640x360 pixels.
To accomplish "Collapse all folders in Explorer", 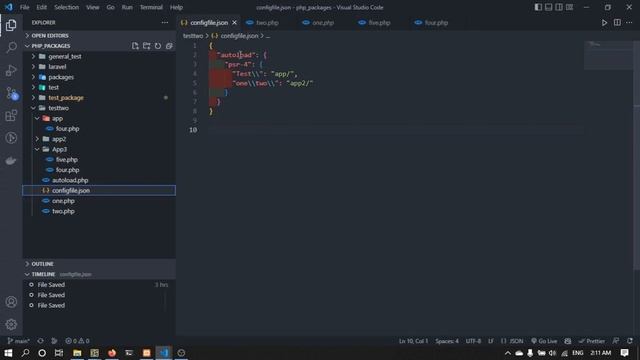I will (169, 46).
